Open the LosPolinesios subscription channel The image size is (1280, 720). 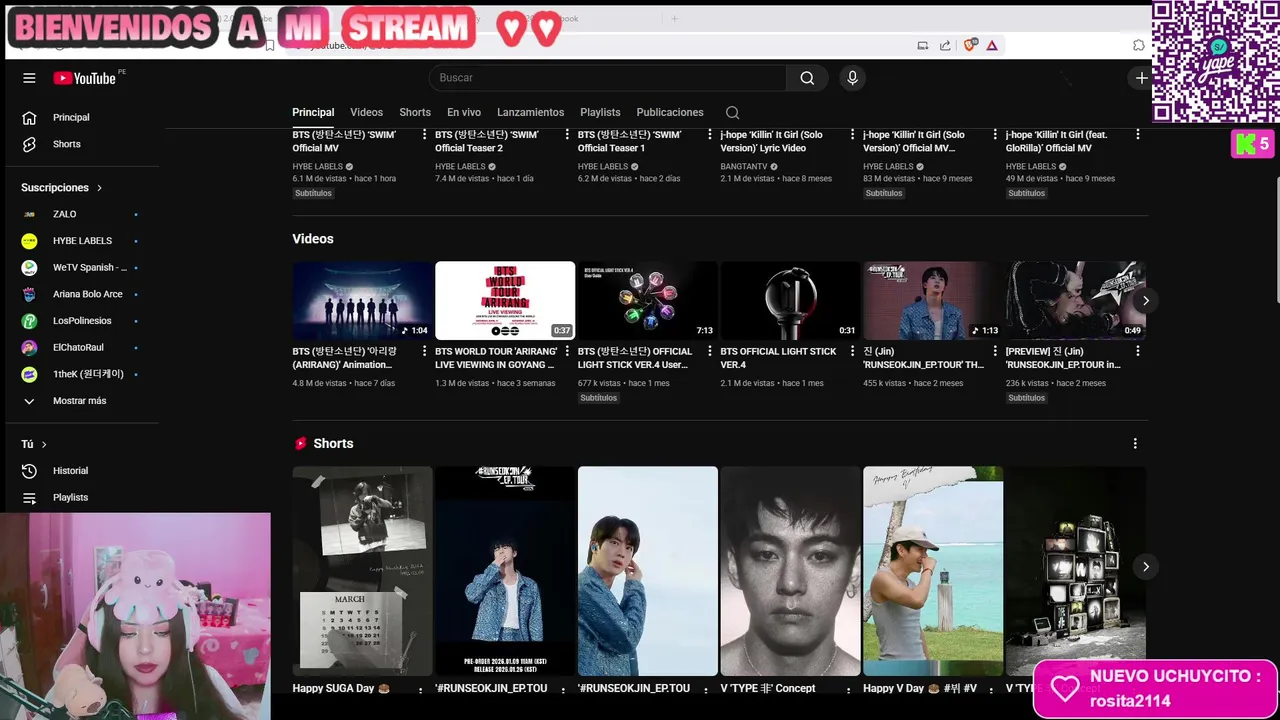80,321
